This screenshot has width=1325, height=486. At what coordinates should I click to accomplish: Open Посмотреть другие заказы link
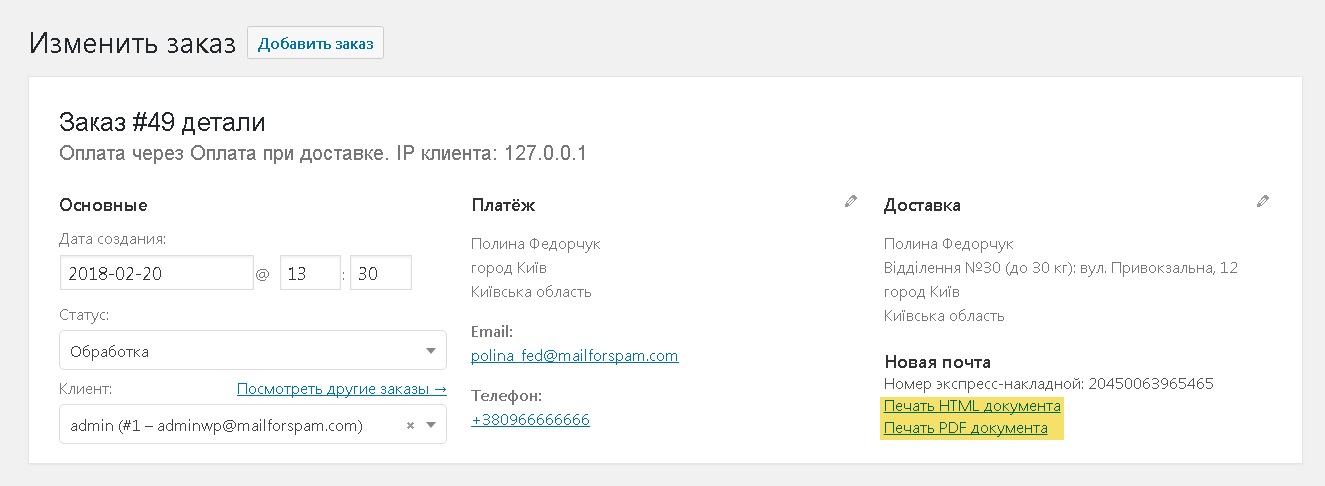(x=342, y=388)
